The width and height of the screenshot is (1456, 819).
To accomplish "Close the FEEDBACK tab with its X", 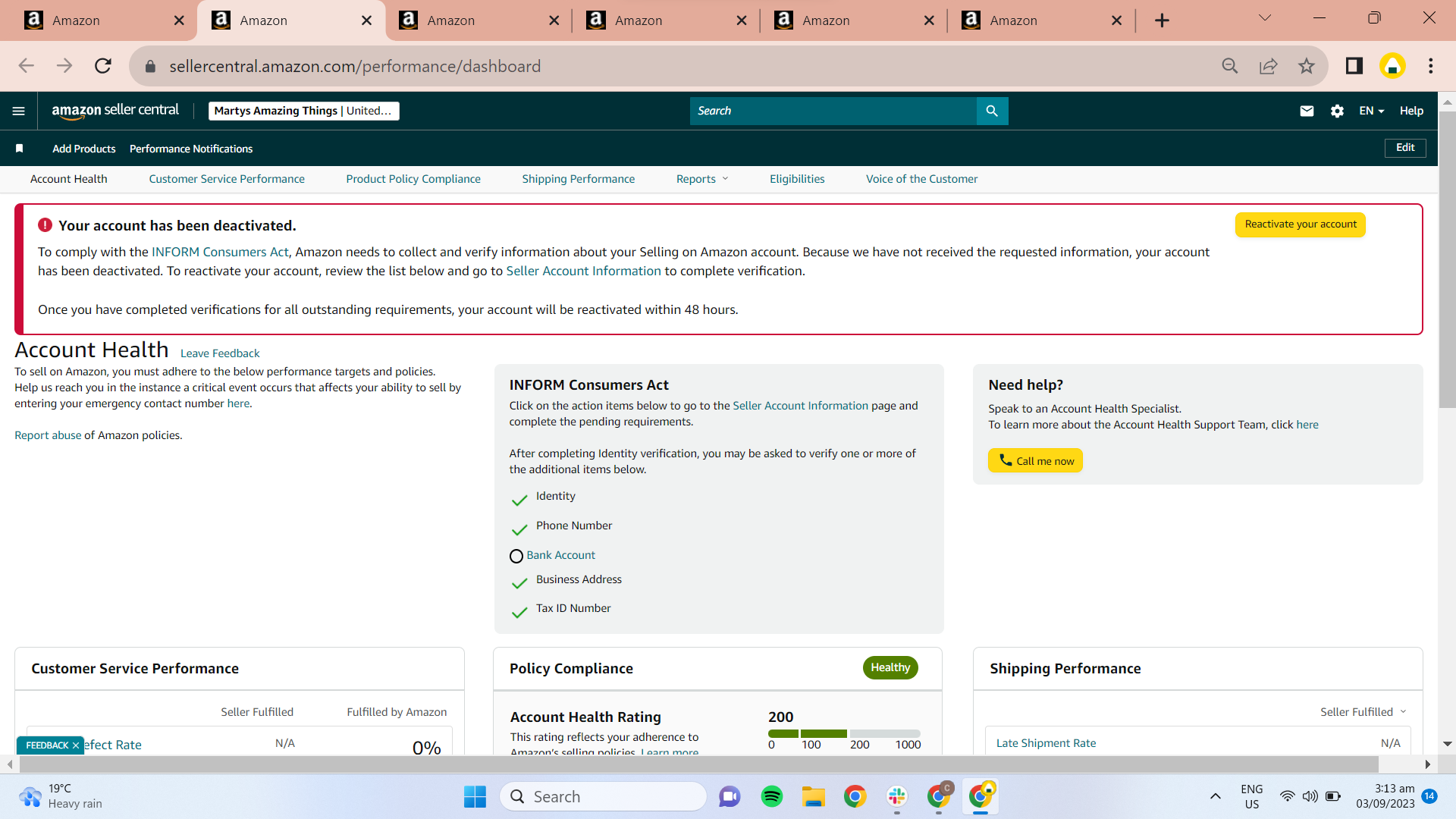I will (76, 745).
